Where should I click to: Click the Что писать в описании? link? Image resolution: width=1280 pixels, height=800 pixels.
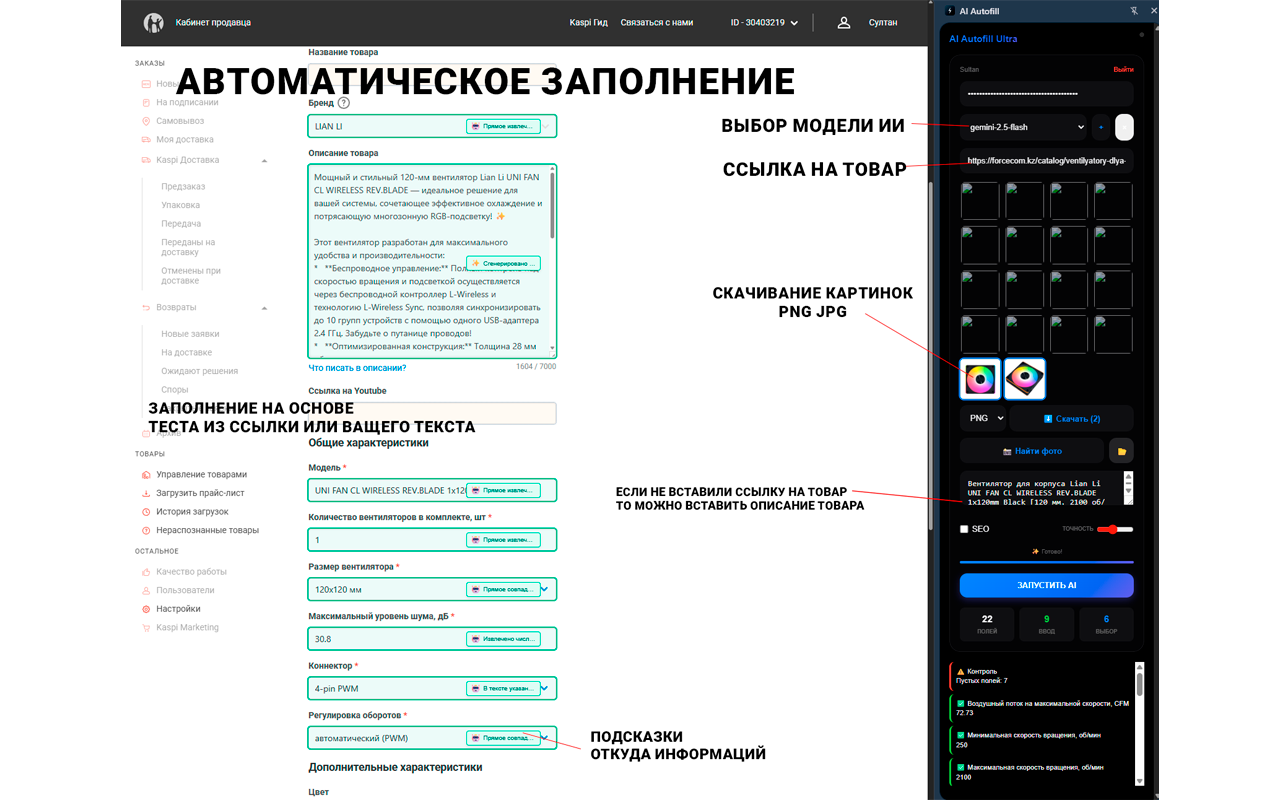357,368
